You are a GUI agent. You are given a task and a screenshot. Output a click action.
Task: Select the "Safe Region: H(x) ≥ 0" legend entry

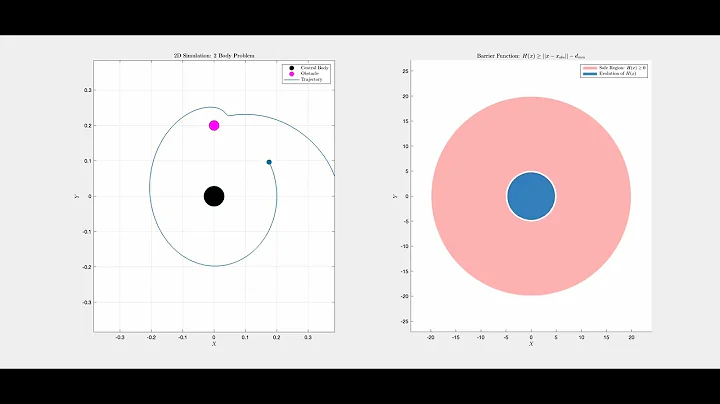[622, 68]
